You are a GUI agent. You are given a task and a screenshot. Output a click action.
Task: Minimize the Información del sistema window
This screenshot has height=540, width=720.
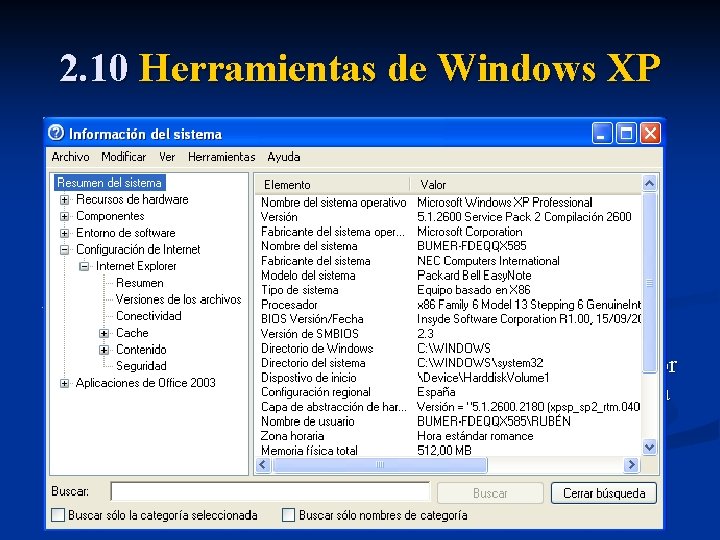pos(602,134)
